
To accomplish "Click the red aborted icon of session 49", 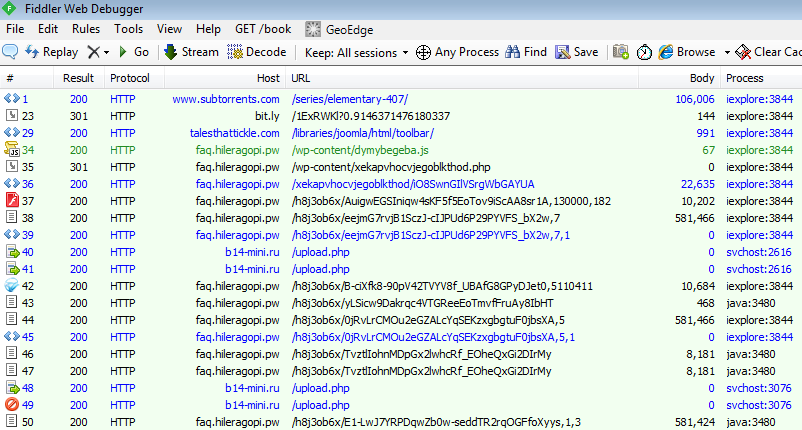I will pos(12,404).
